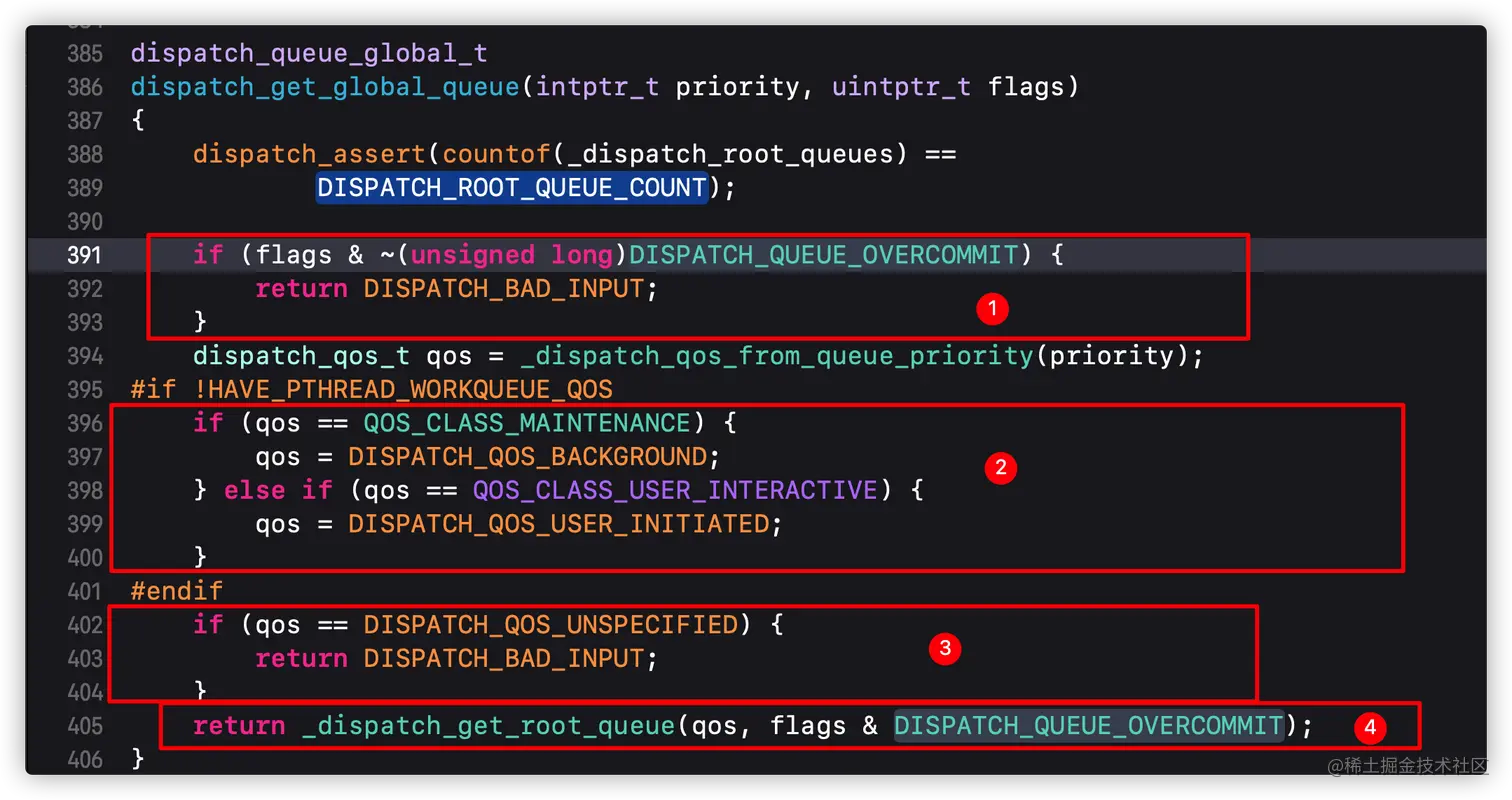The width and height of the screenshot is (1512, 800).
Task: Click the dispatch_queue_global_t return type
Action: pyautogui.click(x=309, y=53)
